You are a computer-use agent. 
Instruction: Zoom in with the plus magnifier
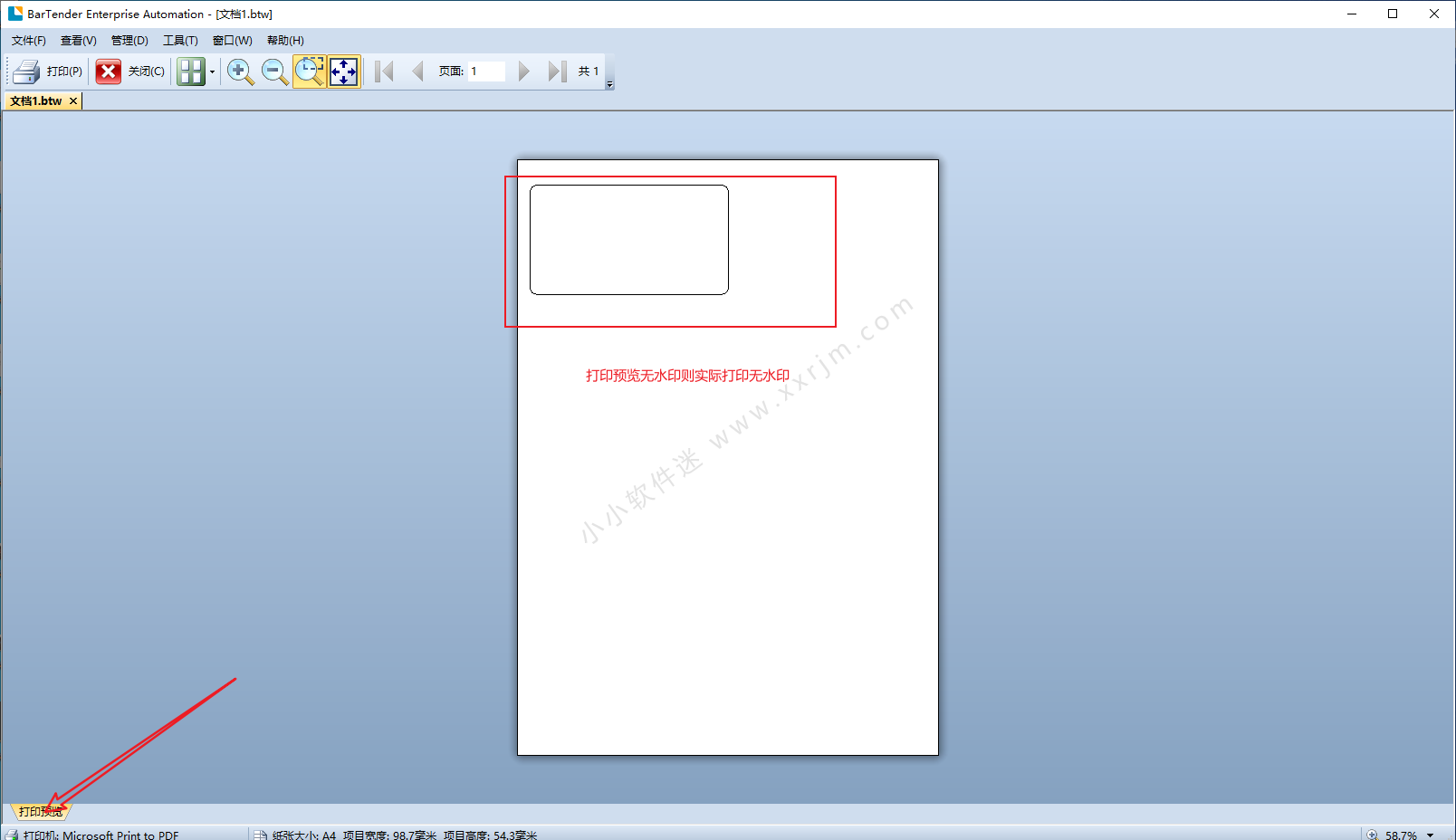[x=240, y=72]
